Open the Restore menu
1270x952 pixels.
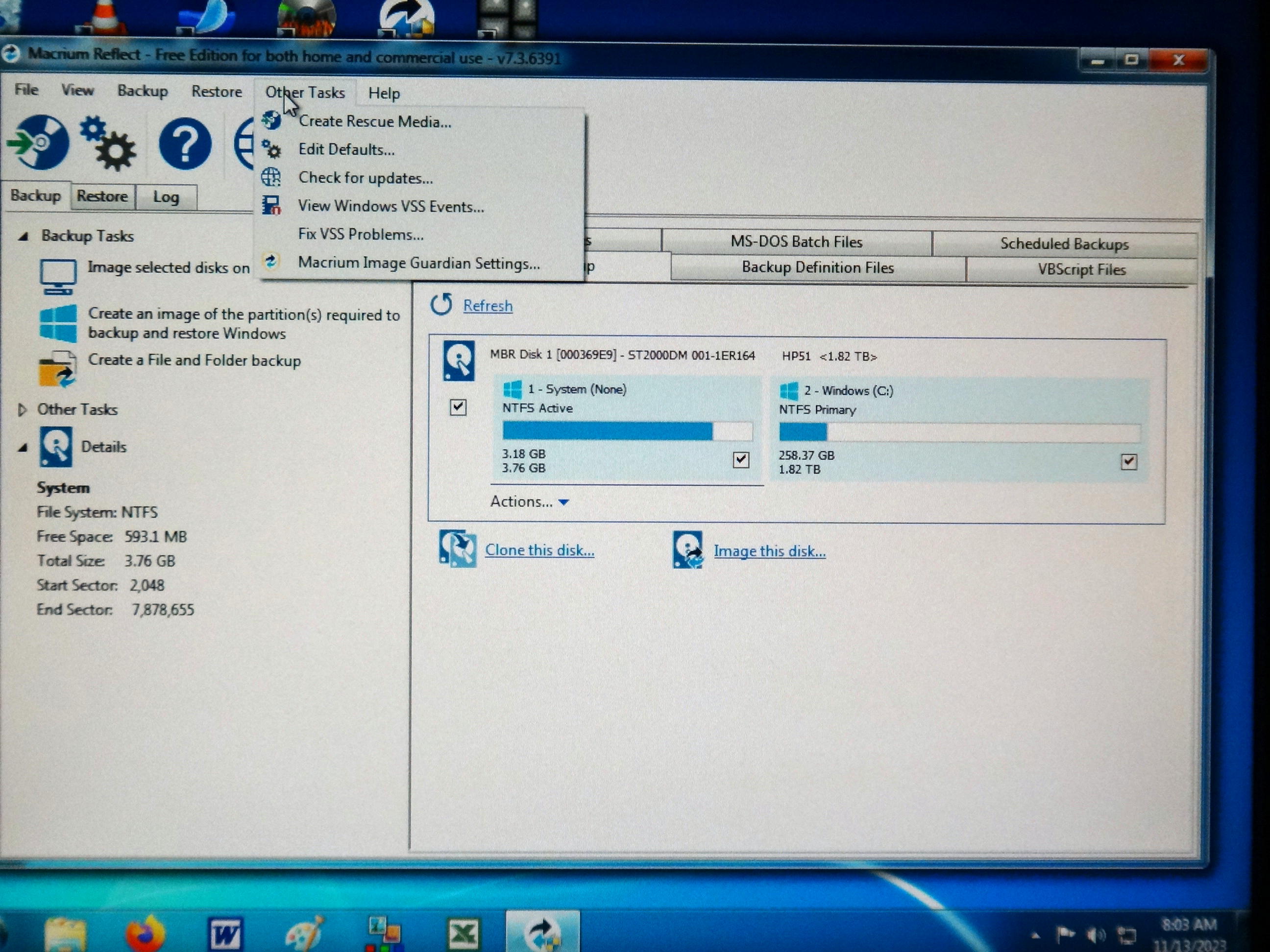tap(217, 91)
